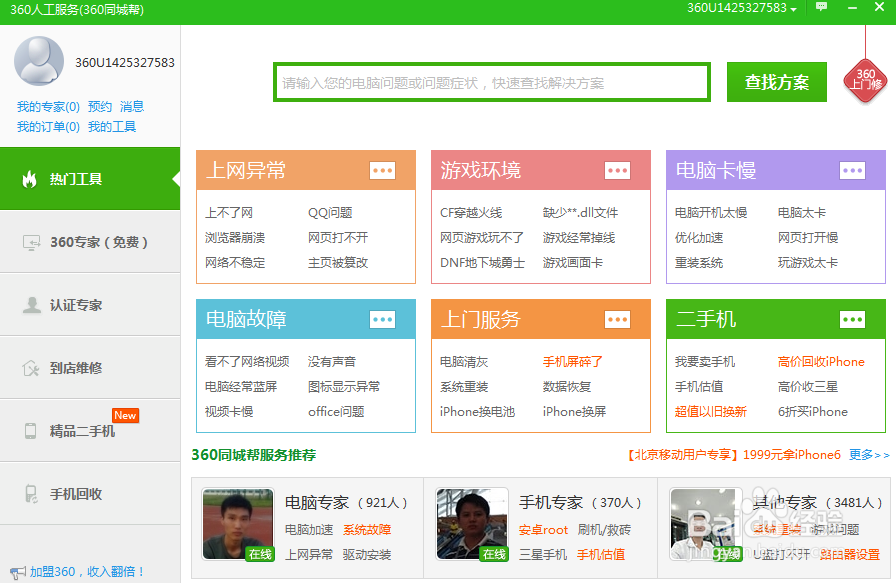The height and width of the screenshot is (583, 896).
Task: Select 主页被篡改 entry
Action: click(338, 263)
